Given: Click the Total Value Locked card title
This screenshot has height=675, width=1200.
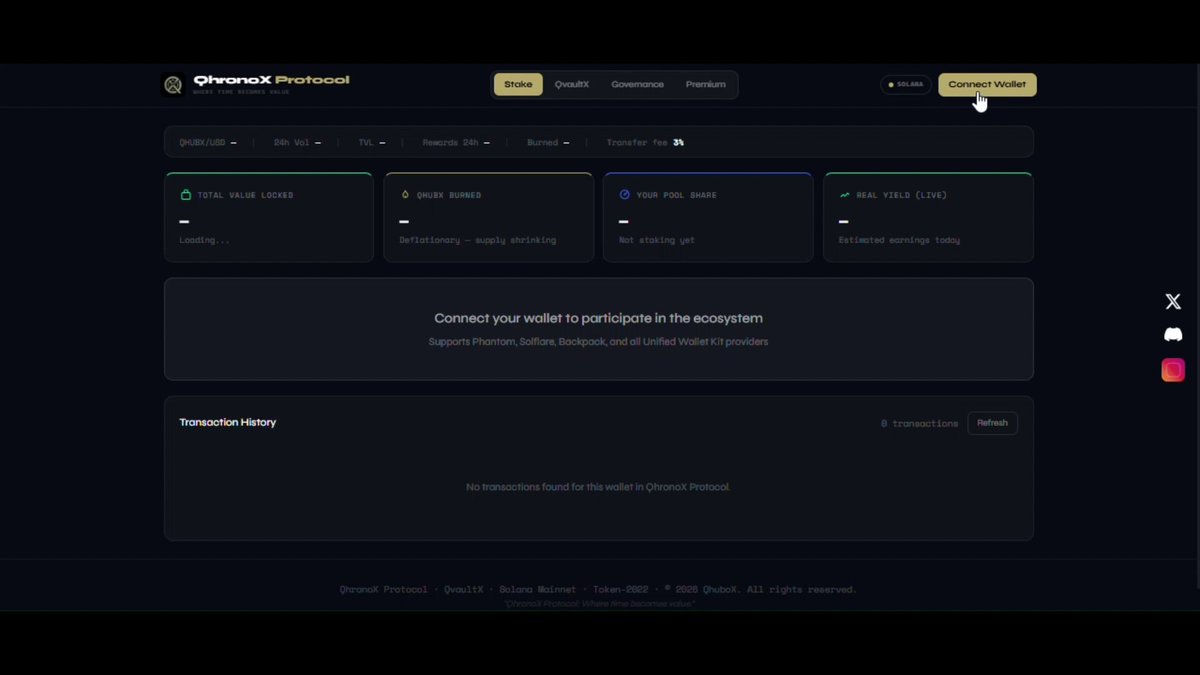Looking at the screenshot, I should click(245, 195).
